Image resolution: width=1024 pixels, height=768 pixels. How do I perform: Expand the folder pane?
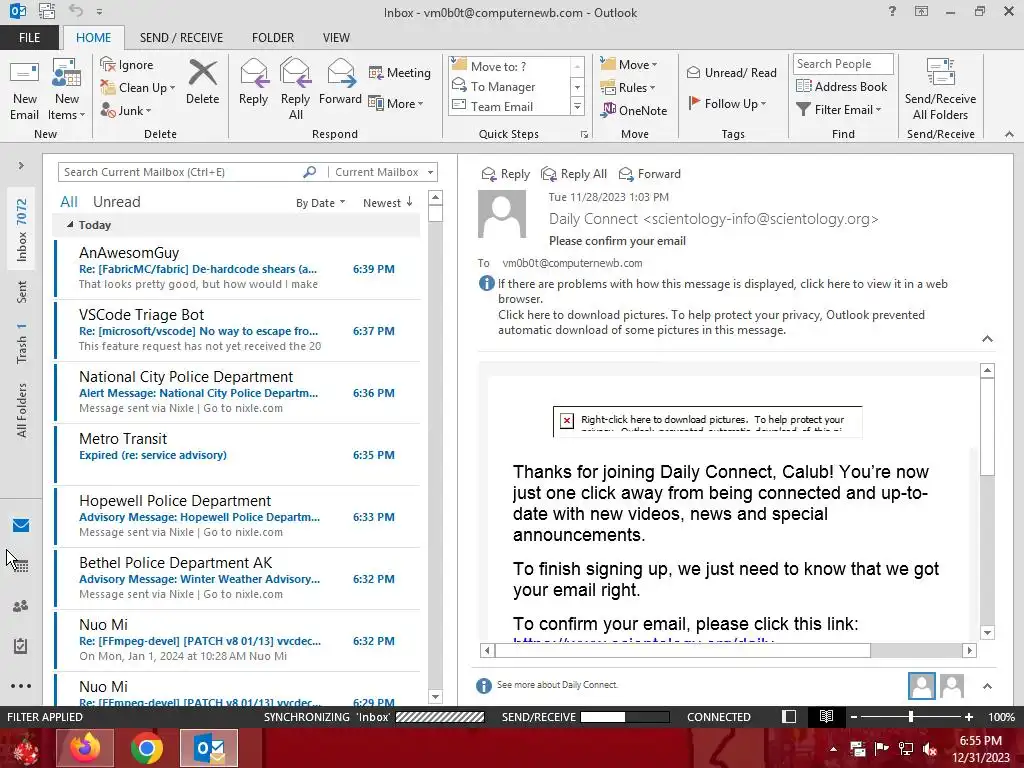(x=21, y=166)
